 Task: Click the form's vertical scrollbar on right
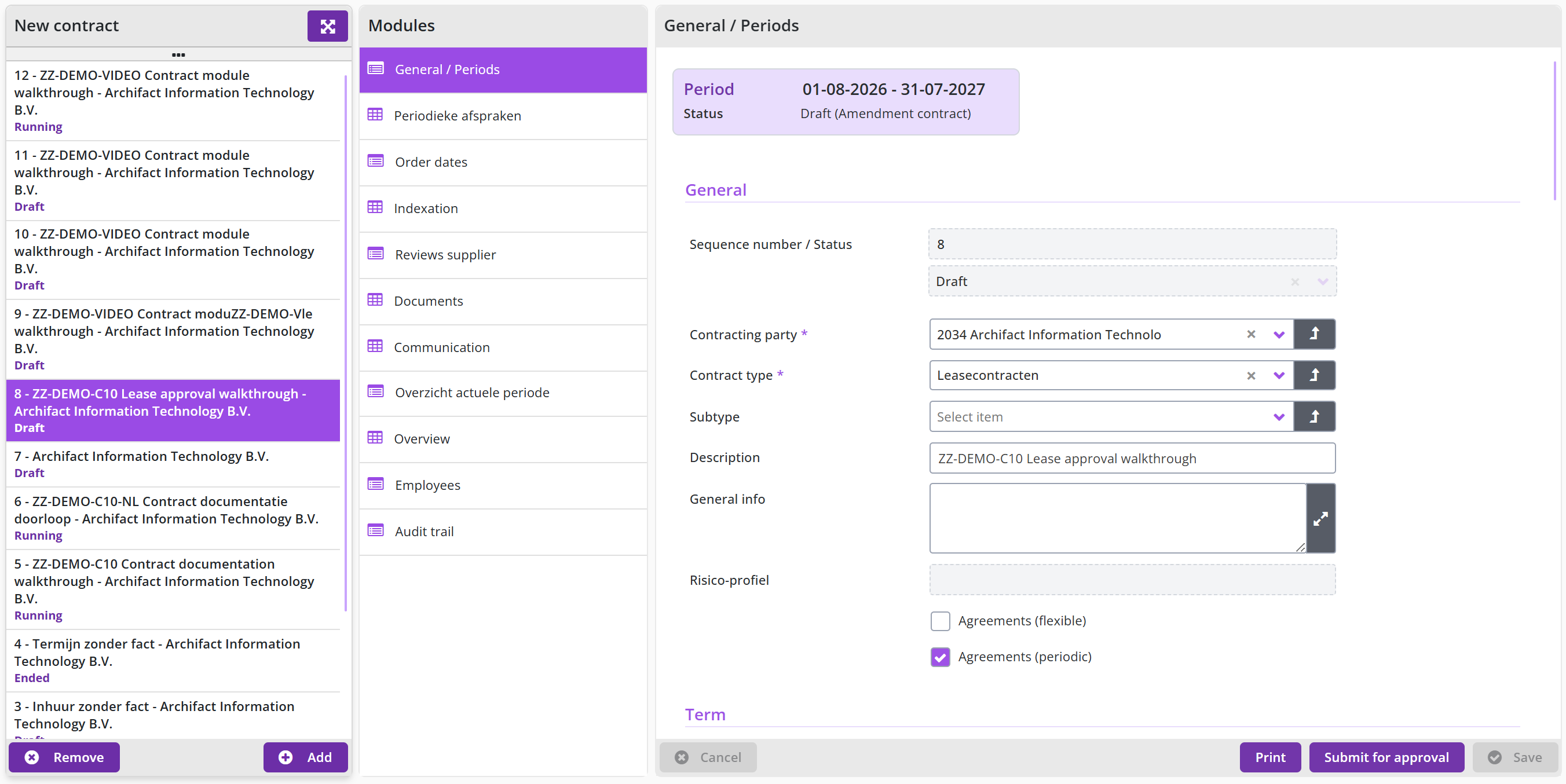click(1554, 131)
